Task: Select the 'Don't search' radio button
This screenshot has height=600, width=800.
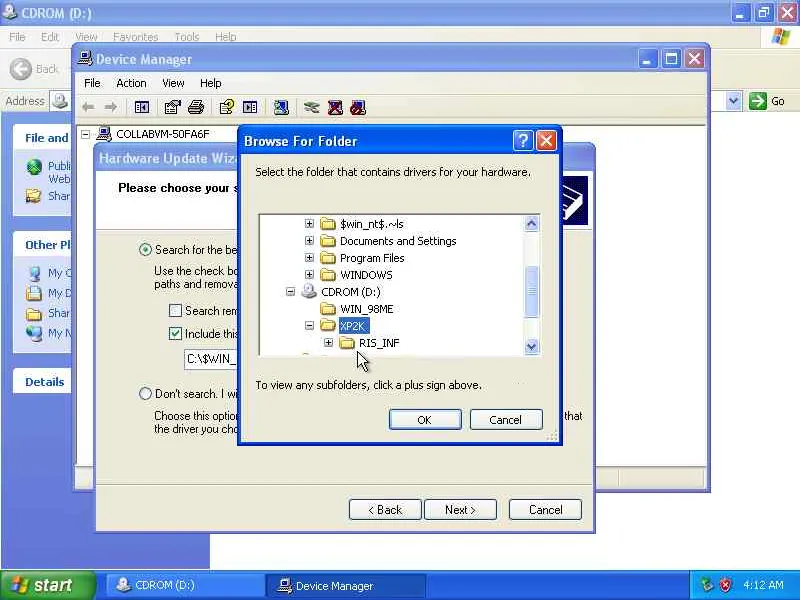Action: pyautogui.click(x=145, y=394)
